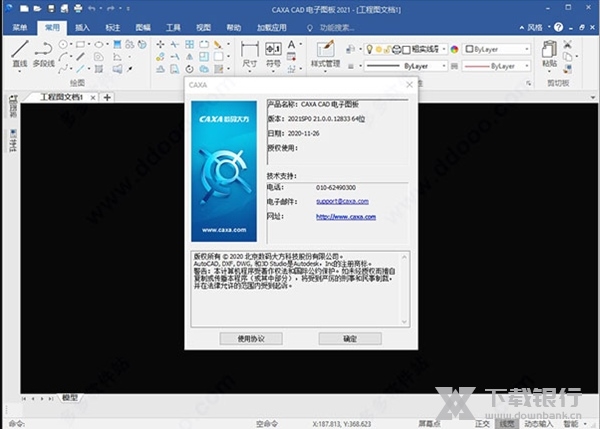Viewport: 600px width, 429px height.
Task: Click the copyright text scrollbar down arrow
Action: [404, 322]
